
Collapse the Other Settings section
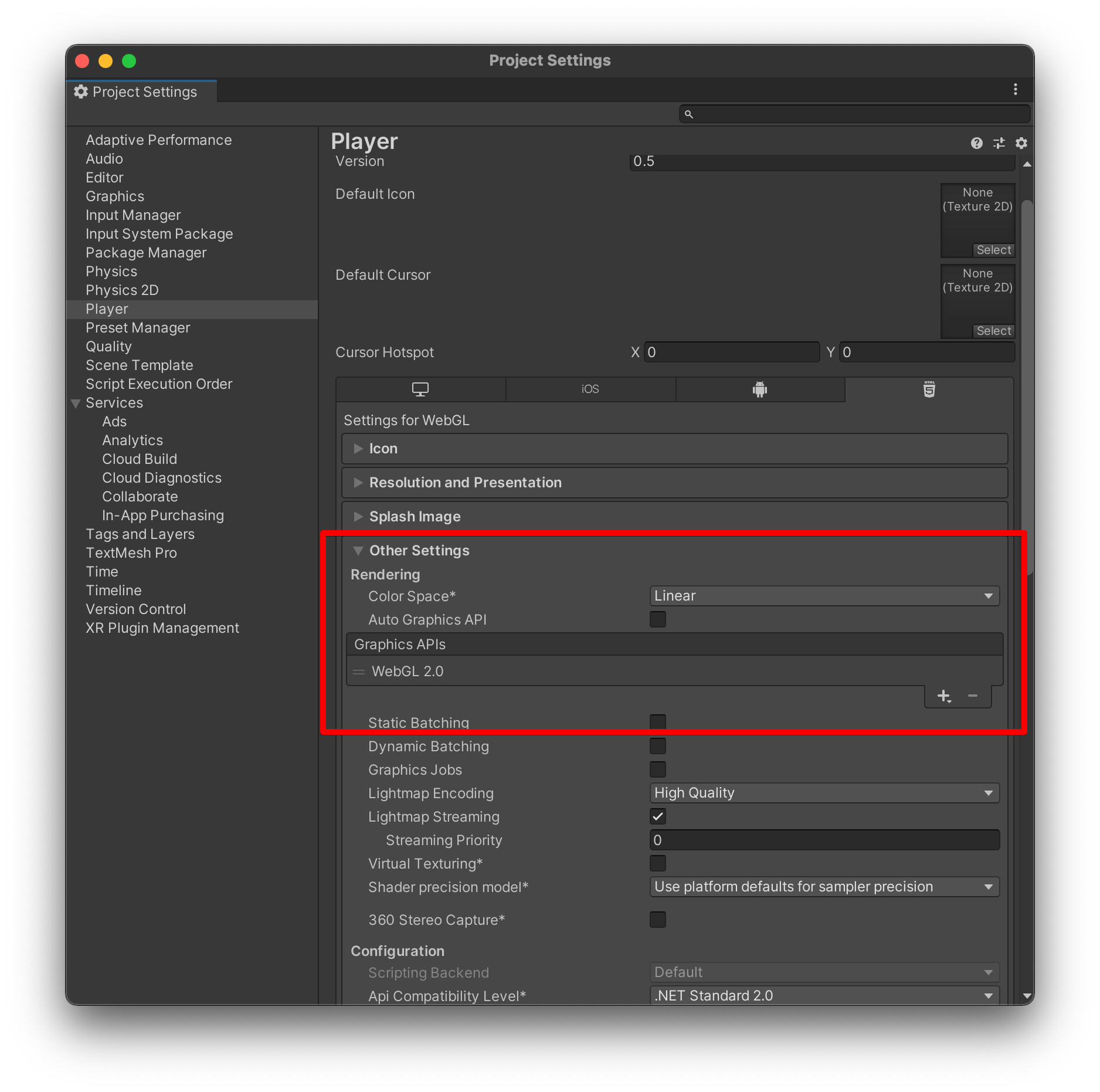(674, 551)
